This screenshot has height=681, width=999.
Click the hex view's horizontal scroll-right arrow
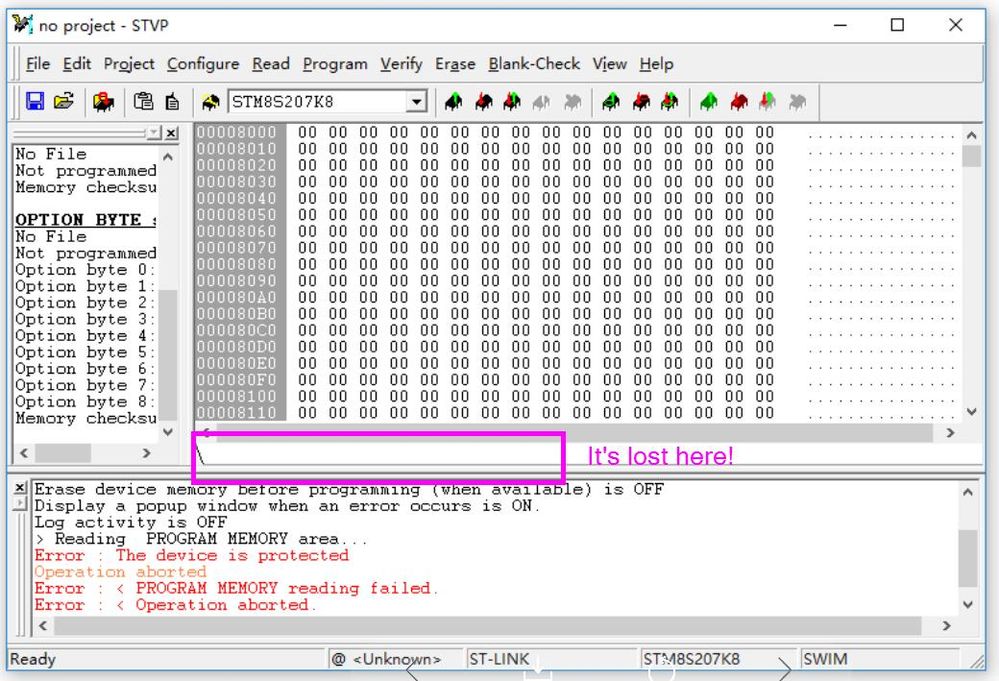[x=951, y=433]
